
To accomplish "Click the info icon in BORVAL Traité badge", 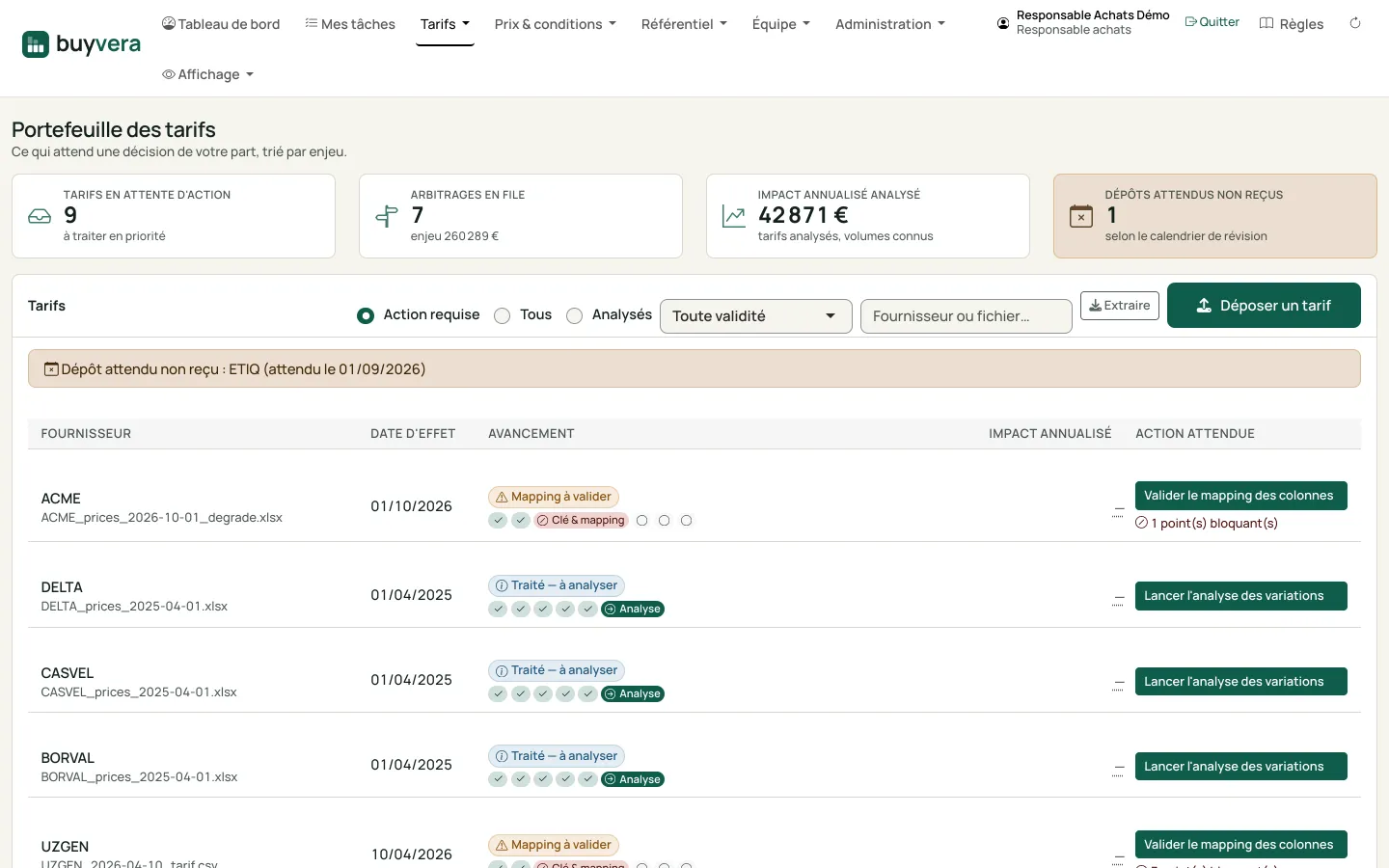I will [x=502, y=756].
